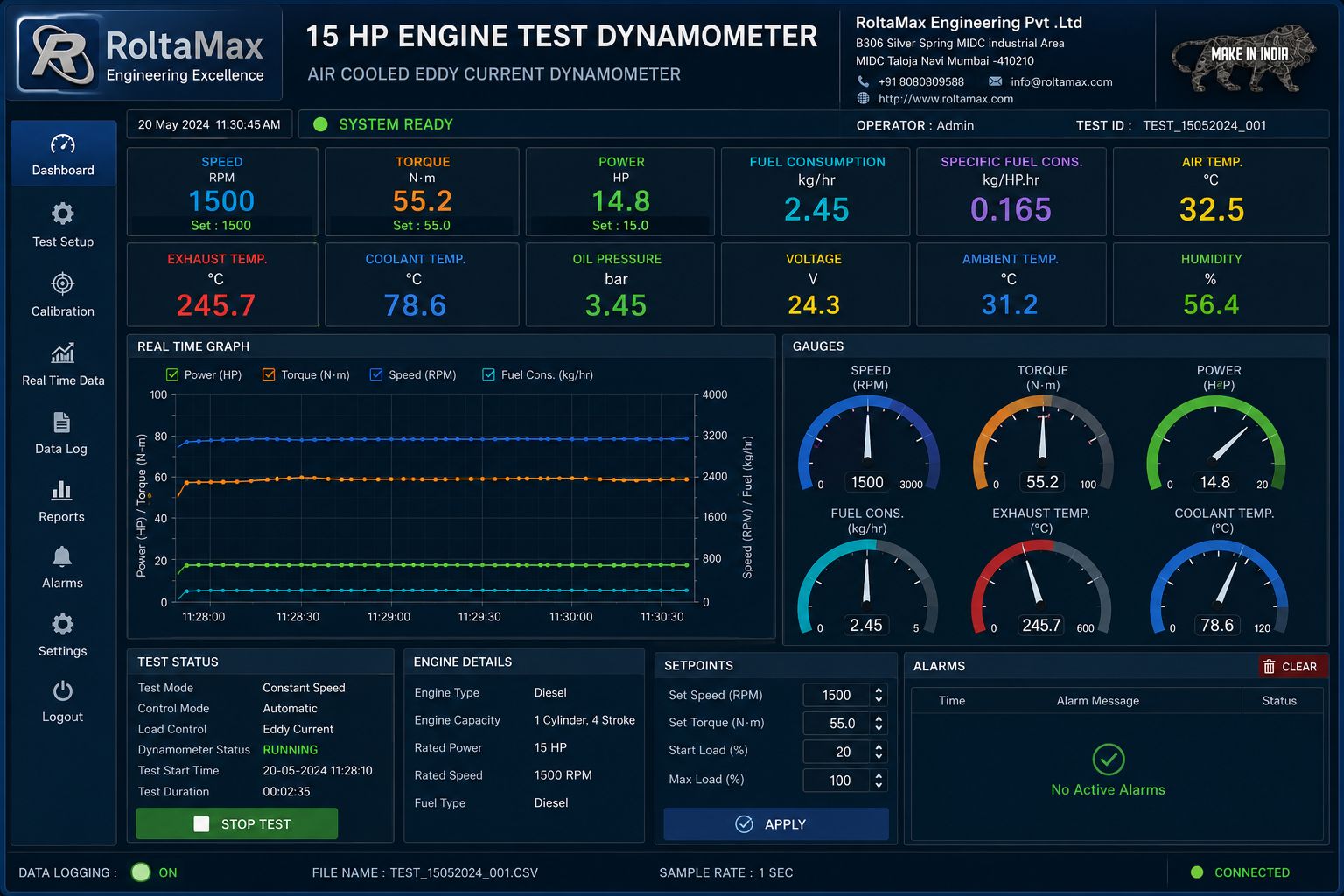Click the APPLY setpoints button
Image resolution: width=1344 pixels, height=896 pixels.
[x=775, y=823]
